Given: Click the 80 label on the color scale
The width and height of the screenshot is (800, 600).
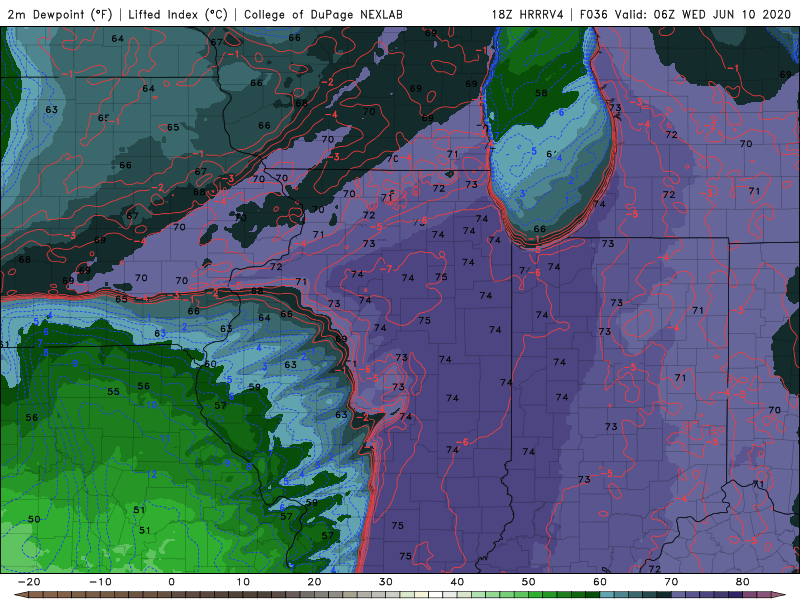Looking at the screenshot, I should coord(743,582).
